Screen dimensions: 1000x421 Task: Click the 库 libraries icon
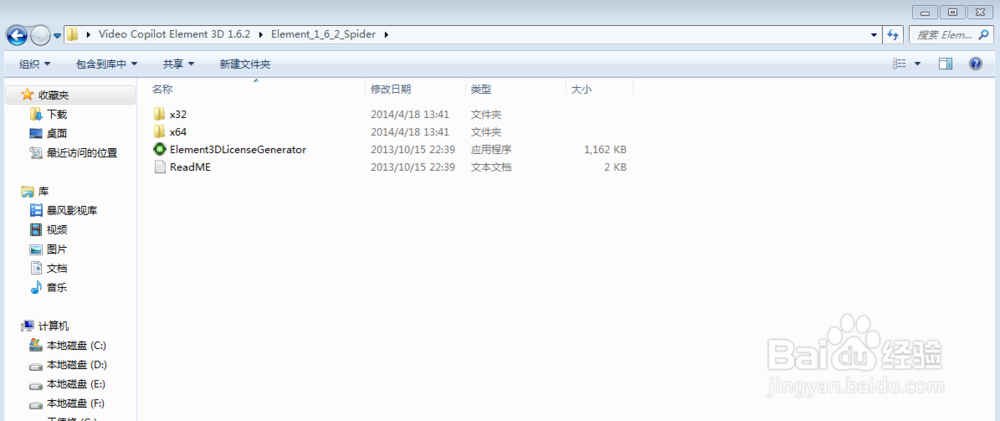click(x=27, y=191)
